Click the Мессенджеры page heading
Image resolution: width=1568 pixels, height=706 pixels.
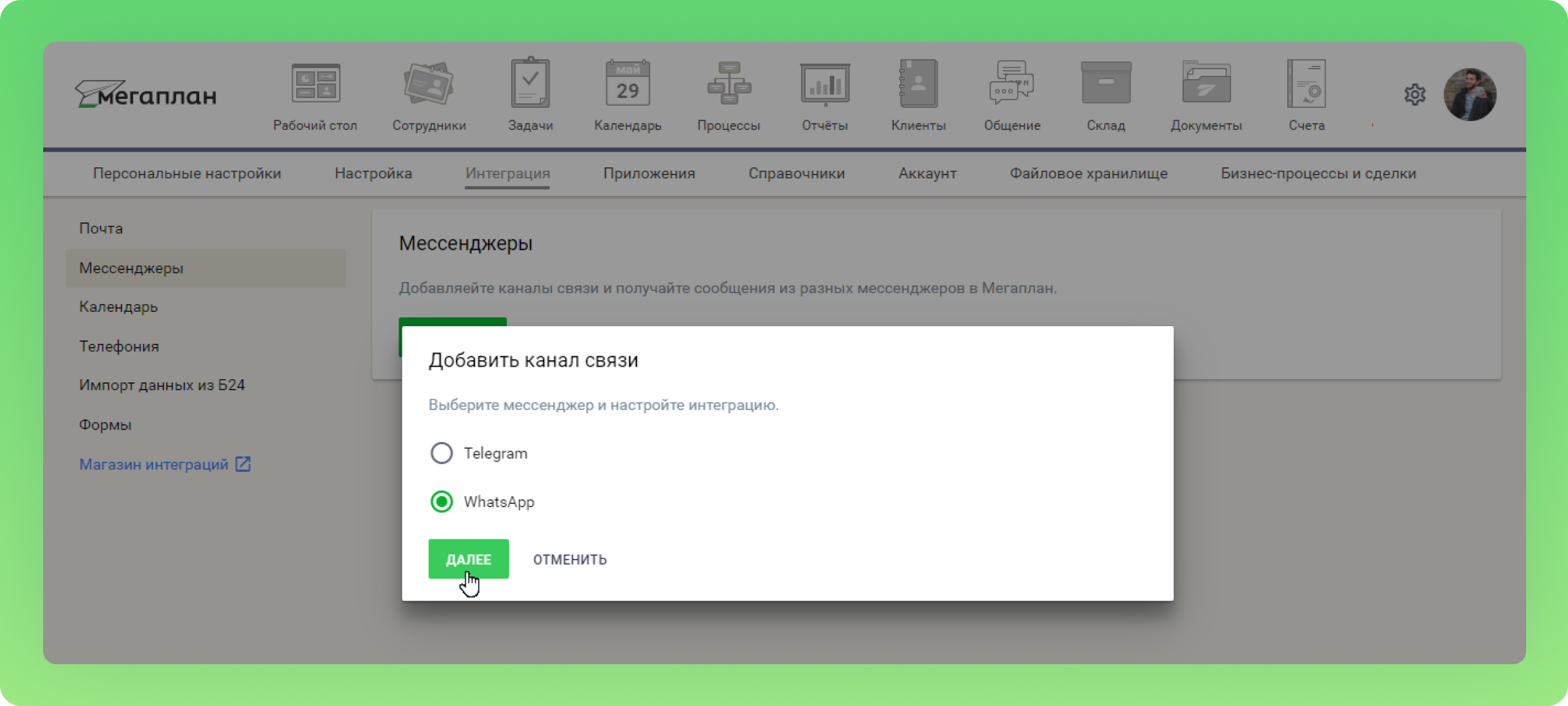coord(466,243)
